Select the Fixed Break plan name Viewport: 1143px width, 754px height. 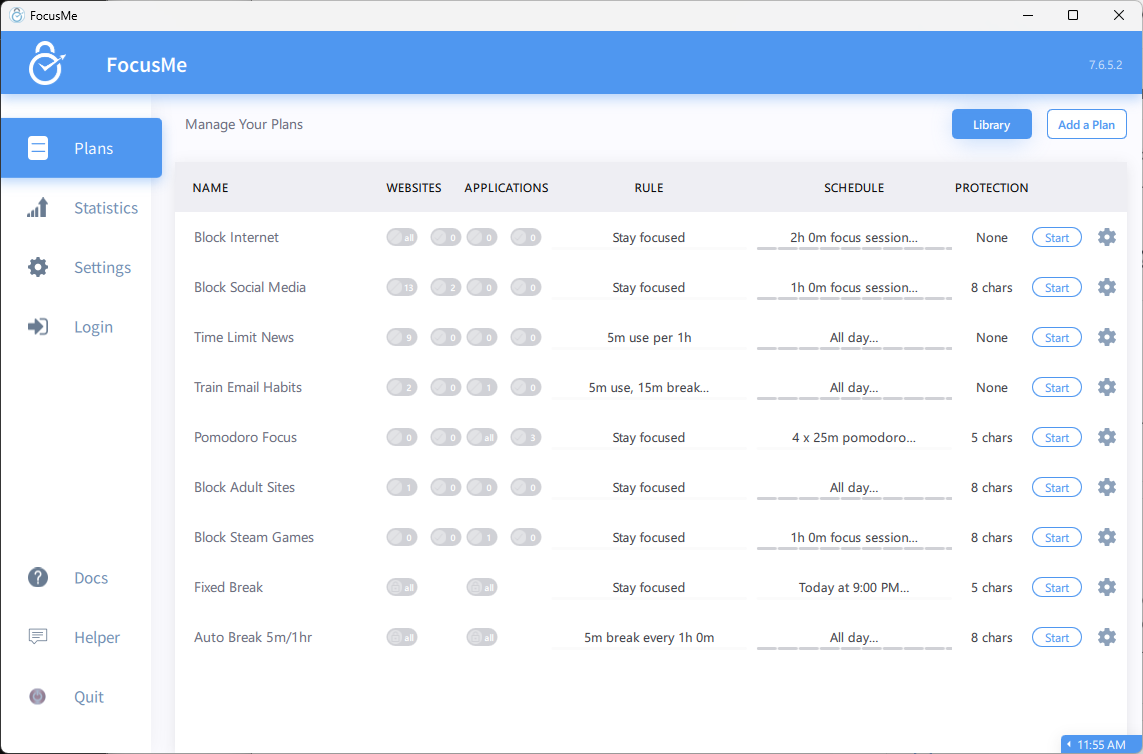point(228,587)
